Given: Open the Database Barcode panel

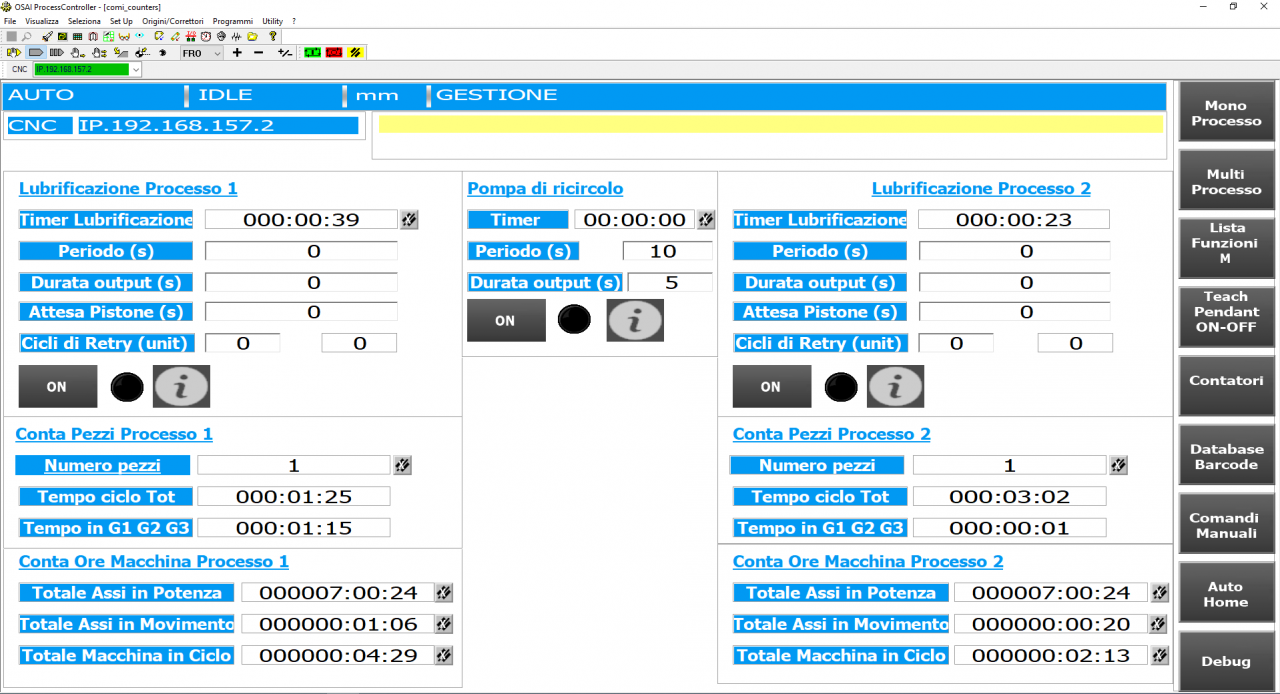Looking at the screenshot, I should [x=1226, y=454].
